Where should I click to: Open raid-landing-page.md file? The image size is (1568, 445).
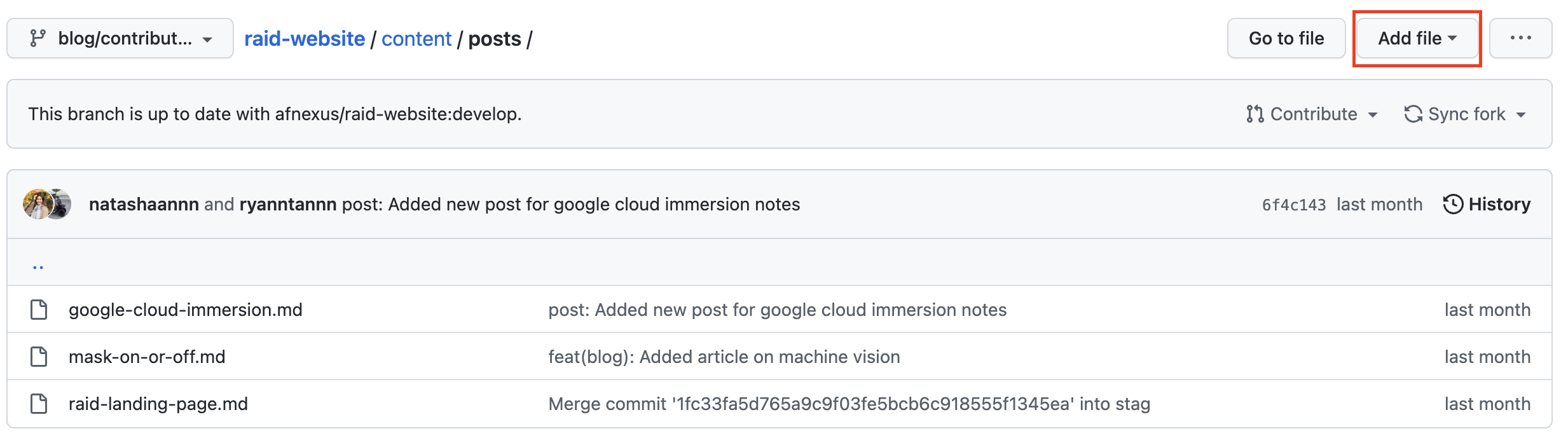click(158, 404)
